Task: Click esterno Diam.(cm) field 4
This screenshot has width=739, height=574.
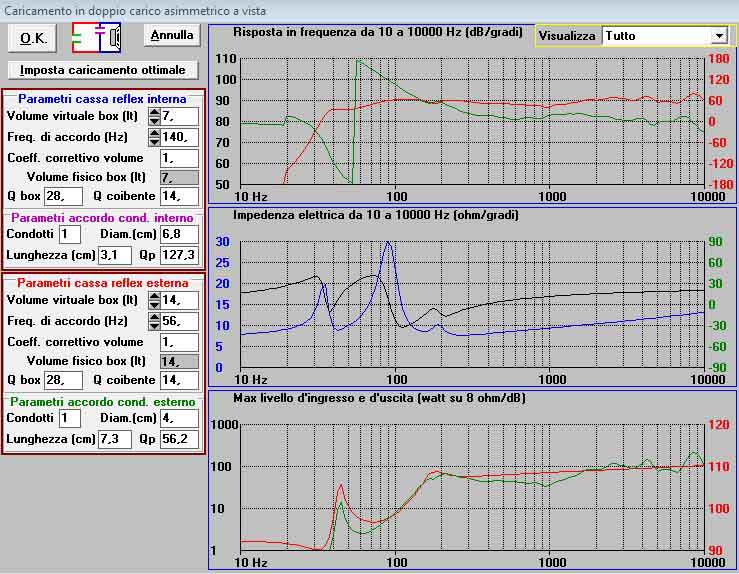Action: [x=180, y=418]
